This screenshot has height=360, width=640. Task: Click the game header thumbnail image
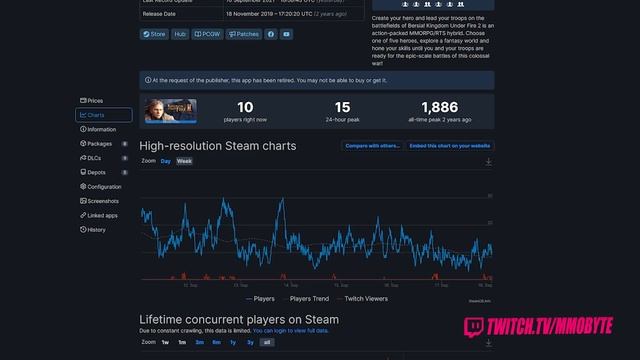pyautogui.click(x=171, y=111)
